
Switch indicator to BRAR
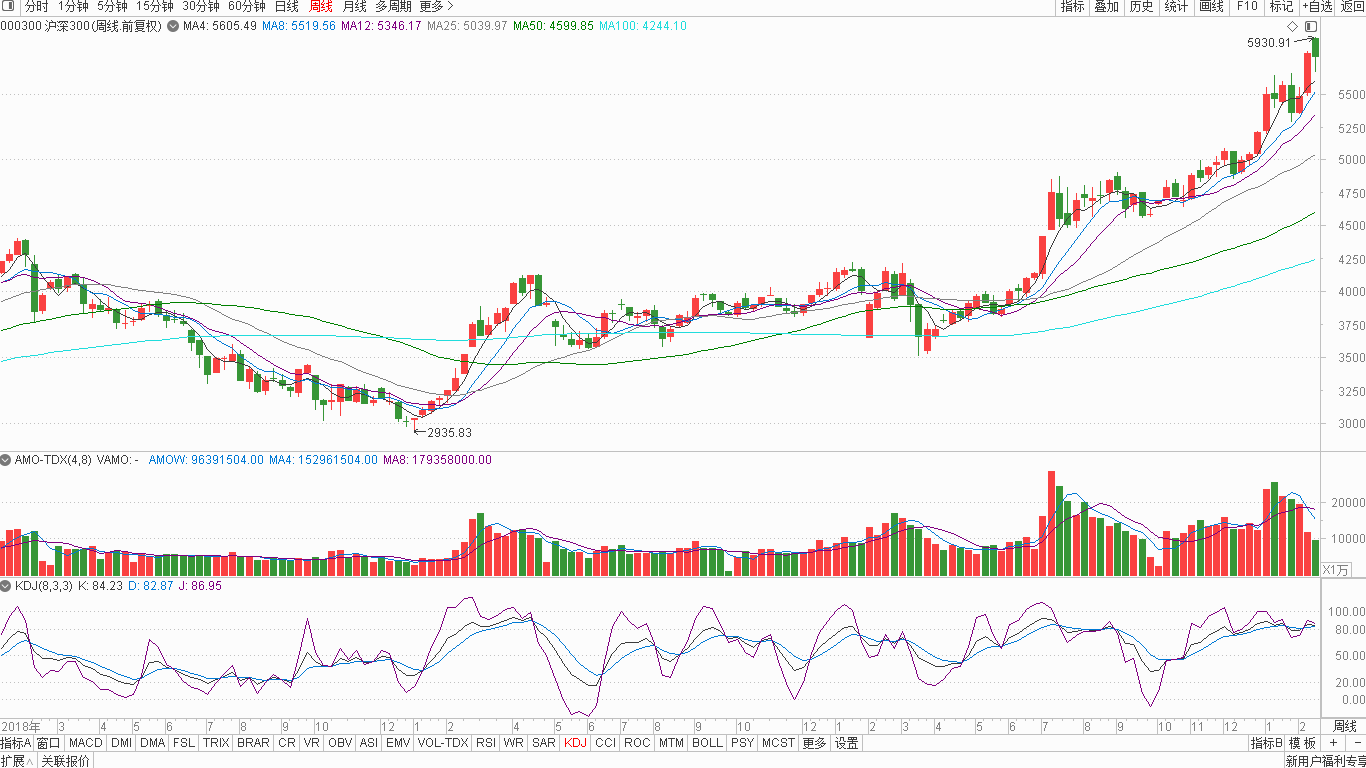(x=253, y=743)
